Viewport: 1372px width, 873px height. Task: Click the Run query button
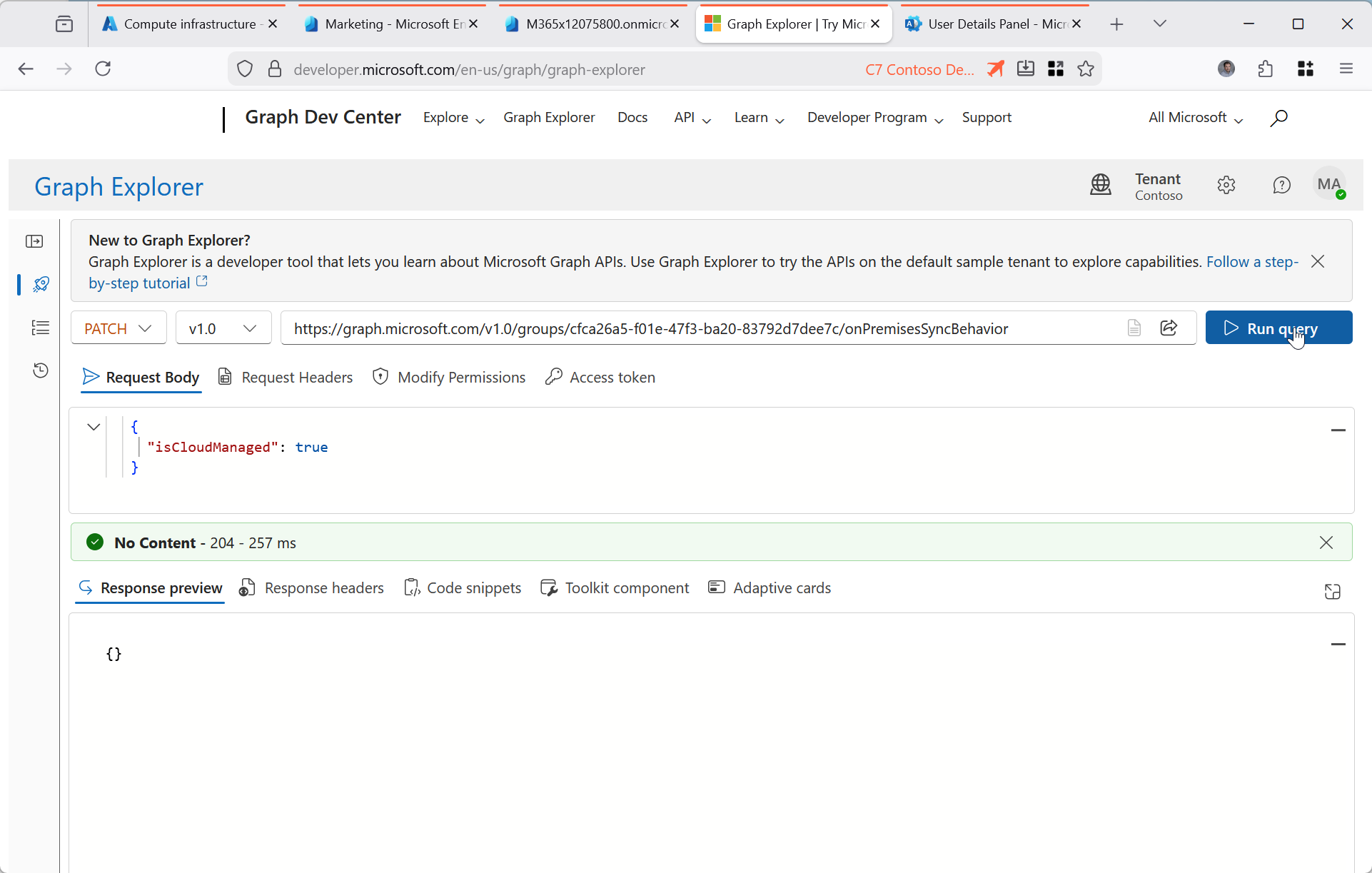1278,328
